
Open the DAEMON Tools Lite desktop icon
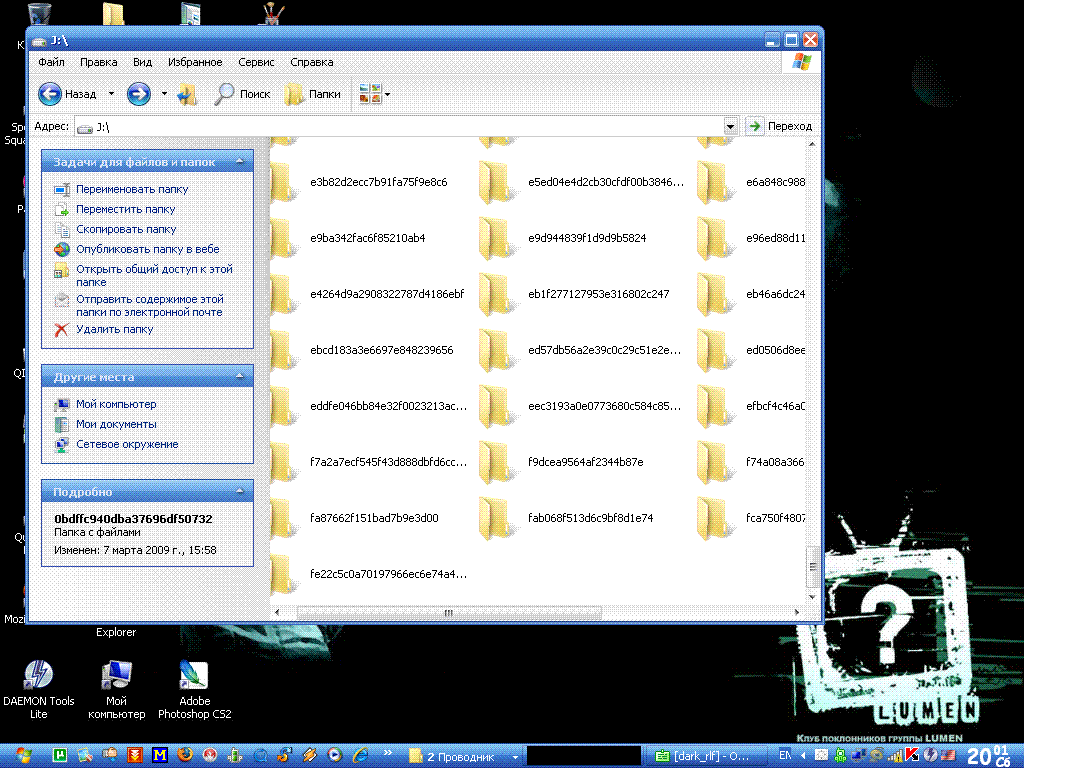[x=38, y=676]
